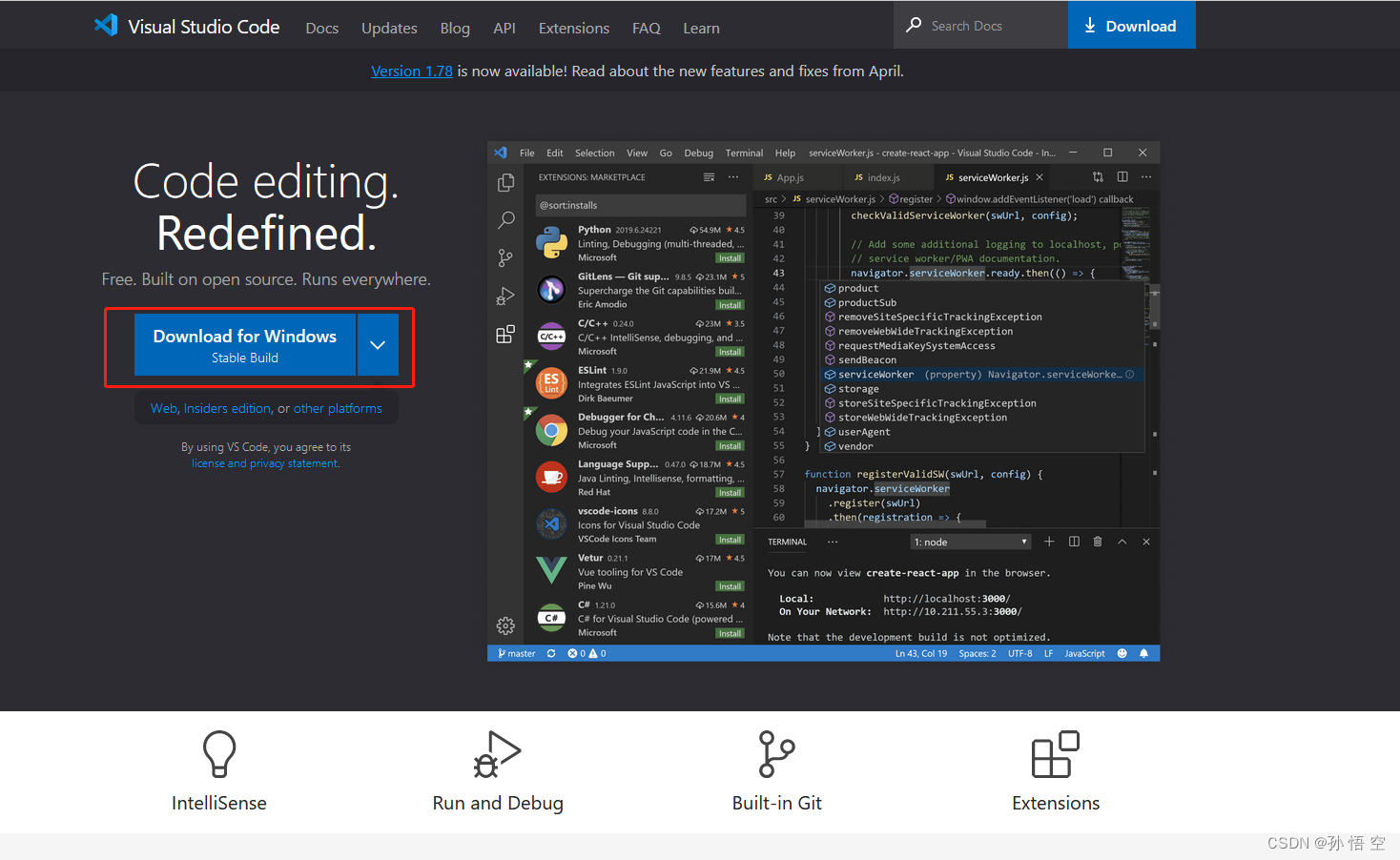
Task: Switch to the index.js editor tab
Action: point(883,177)
